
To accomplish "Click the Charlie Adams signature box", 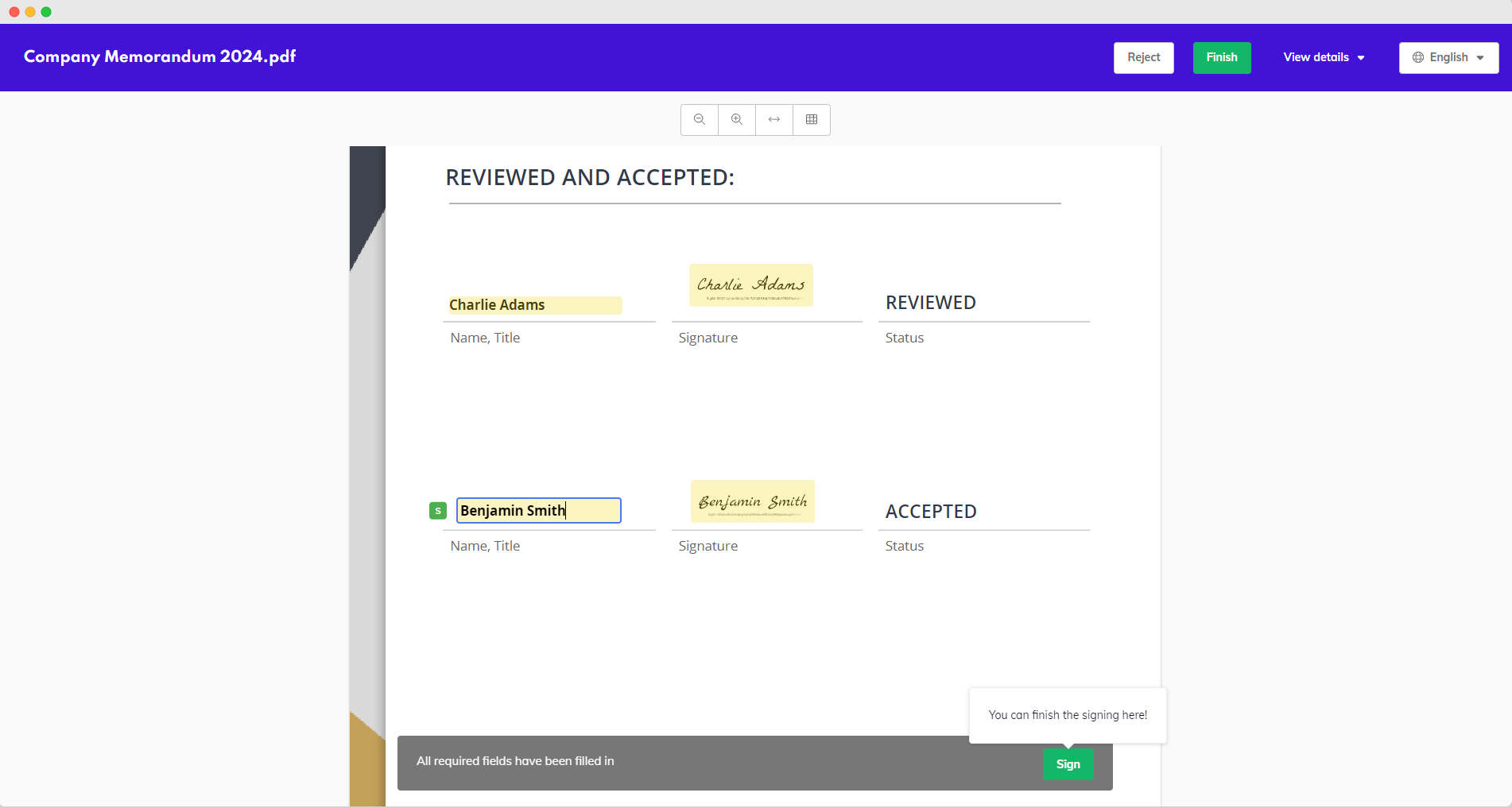I will click(x=750, y=285).
